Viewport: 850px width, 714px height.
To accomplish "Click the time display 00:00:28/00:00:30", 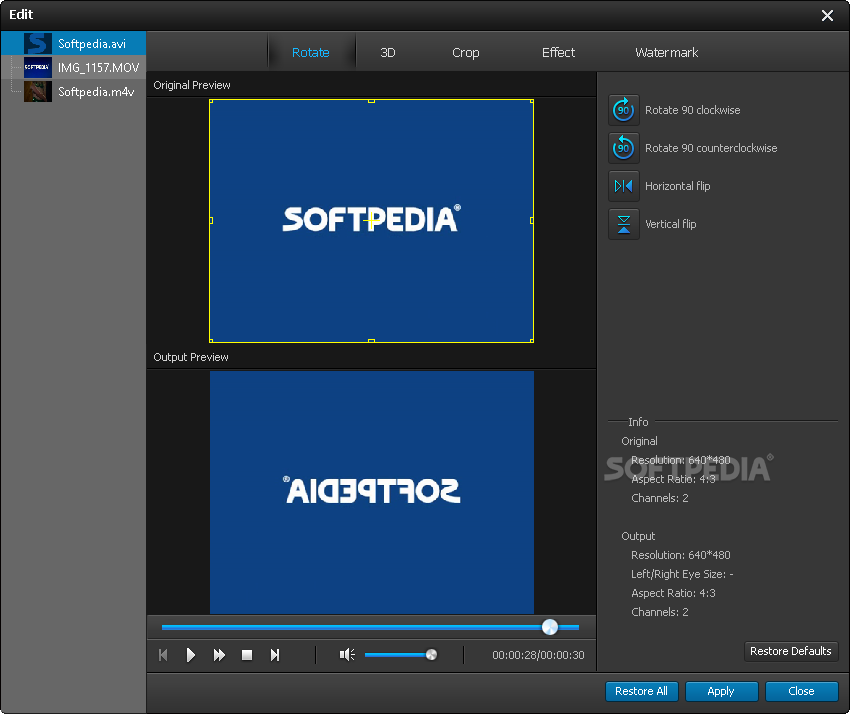I will coord(538,655).
